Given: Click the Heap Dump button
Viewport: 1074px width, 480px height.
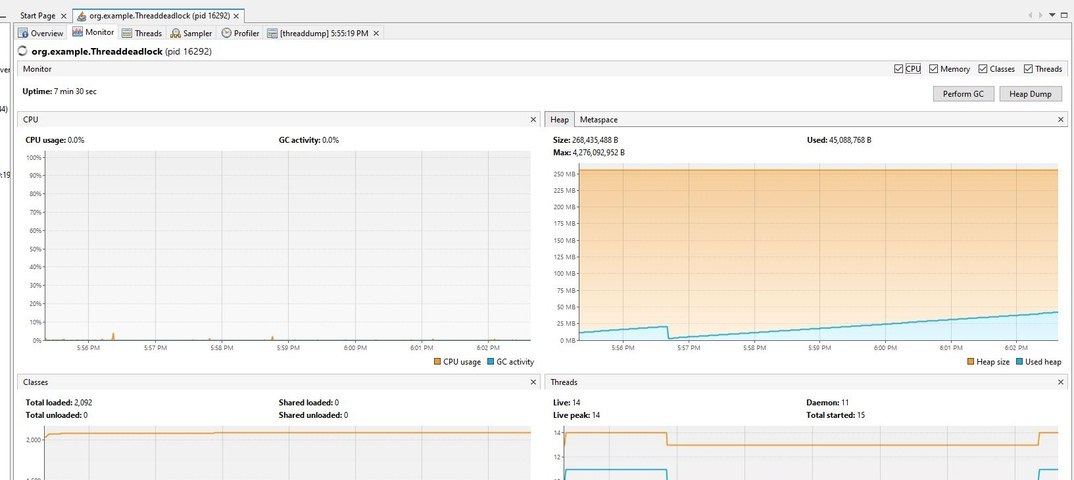Looking at the screenshot, I should point(1030,94).
